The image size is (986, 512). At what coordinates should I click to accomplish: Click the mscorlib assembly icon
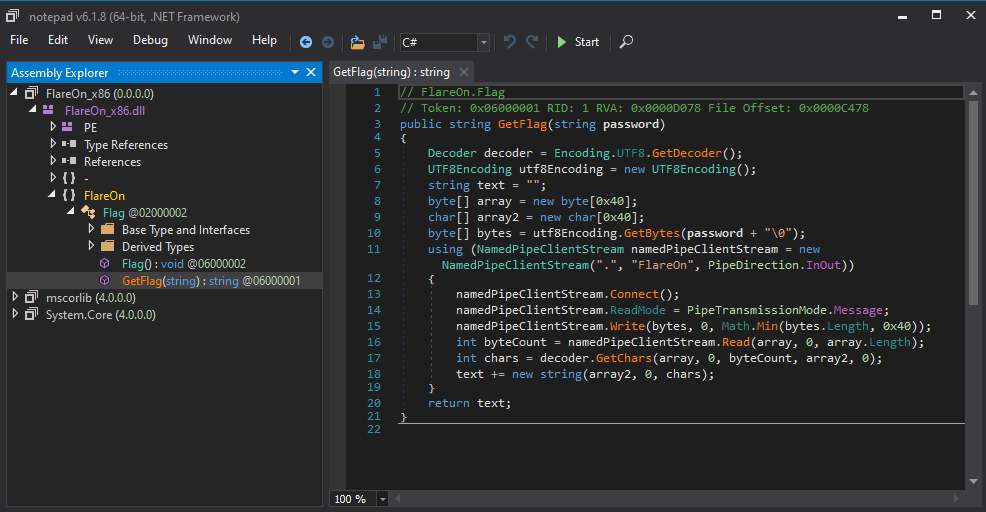[x=31, y=297]
